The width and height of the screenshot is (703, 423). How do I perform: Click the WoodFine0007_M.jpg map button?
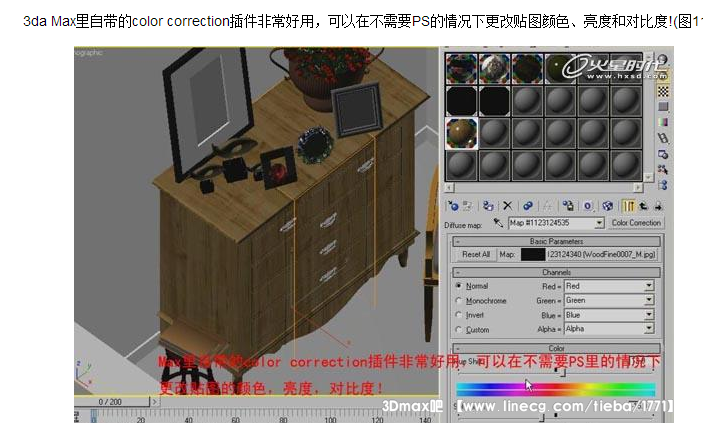click(601, 254)
